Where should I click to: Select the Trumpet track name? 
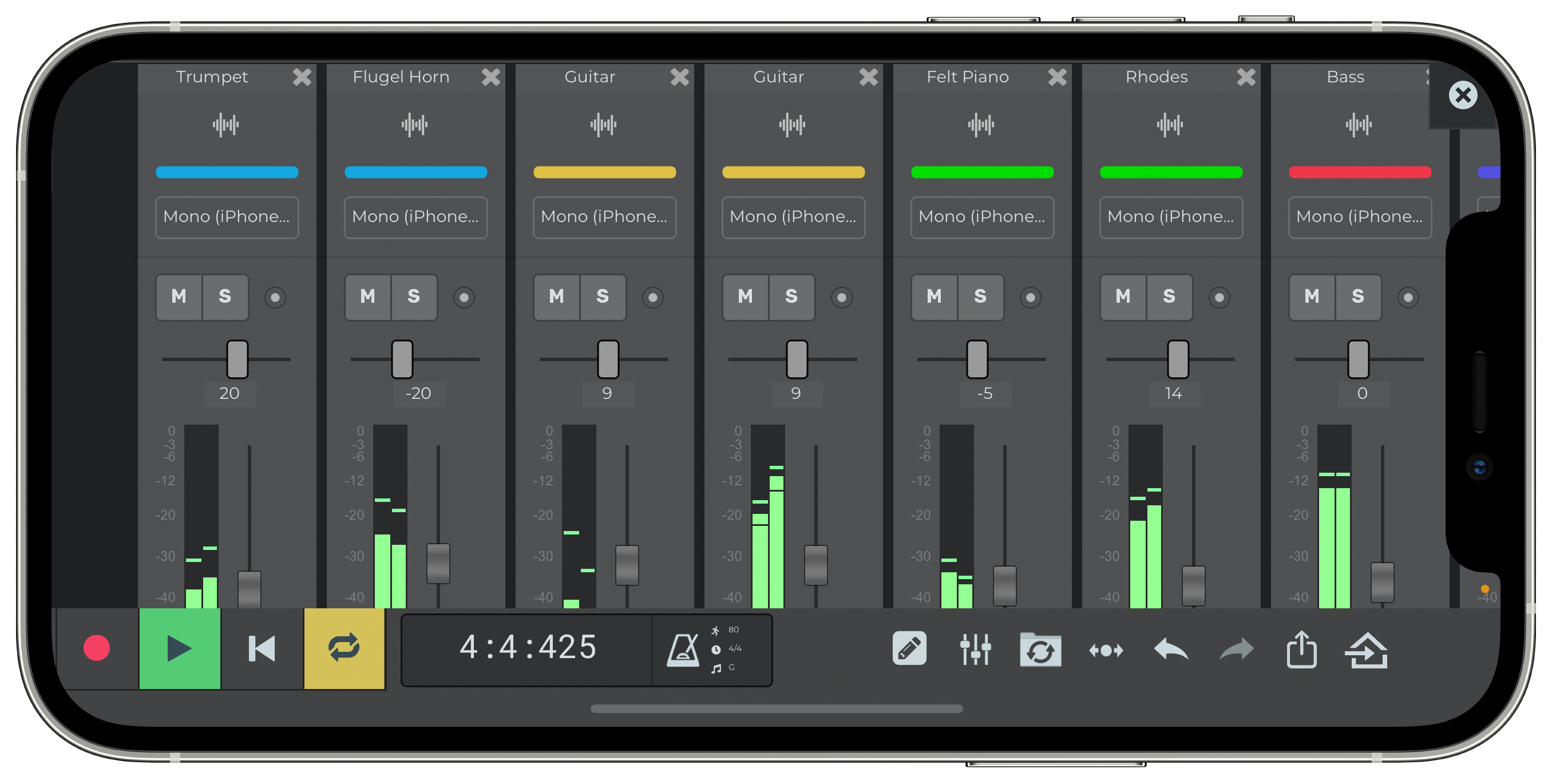pos(212,77)
